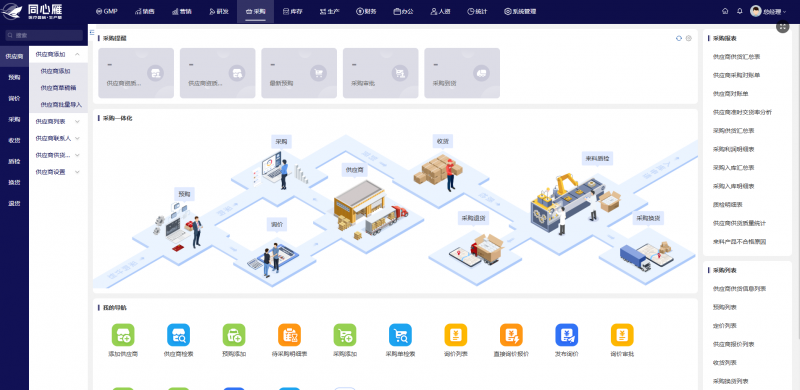Expand the 供应商列表 menu group
The height and width of the screenshot is (390, 800).
(77, 121)
